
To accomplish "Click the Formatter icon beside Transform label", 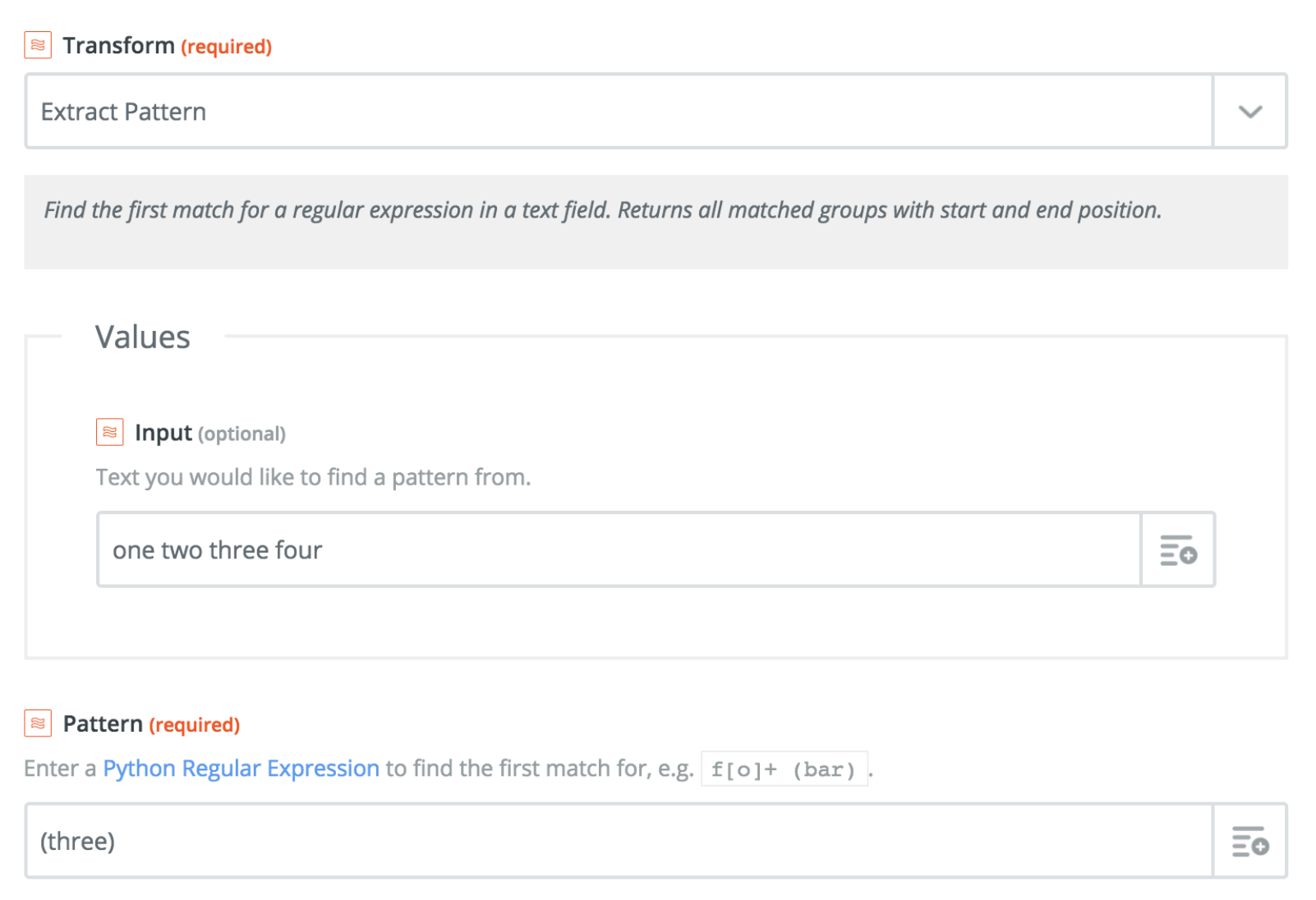I will (38, 45).
